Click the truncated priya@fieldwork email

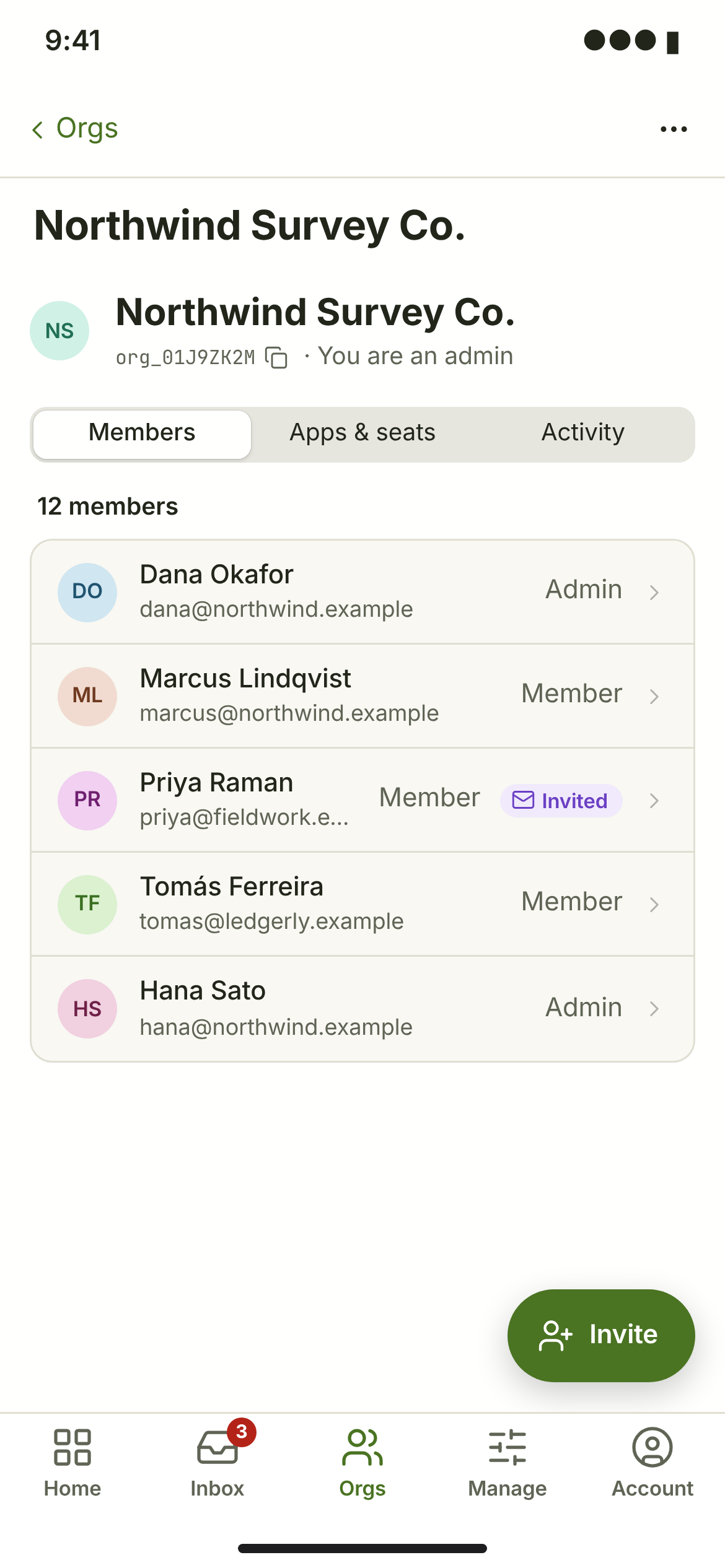[244, 817]
